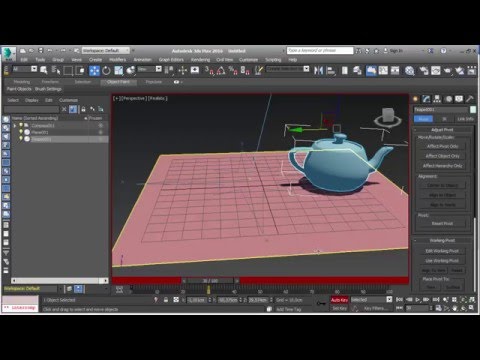The height and width of the screenshot is (360, 480).
Task: Choose the Rectangular Selection Region tool
Action: pyautogui.click(x=68, y=70)
